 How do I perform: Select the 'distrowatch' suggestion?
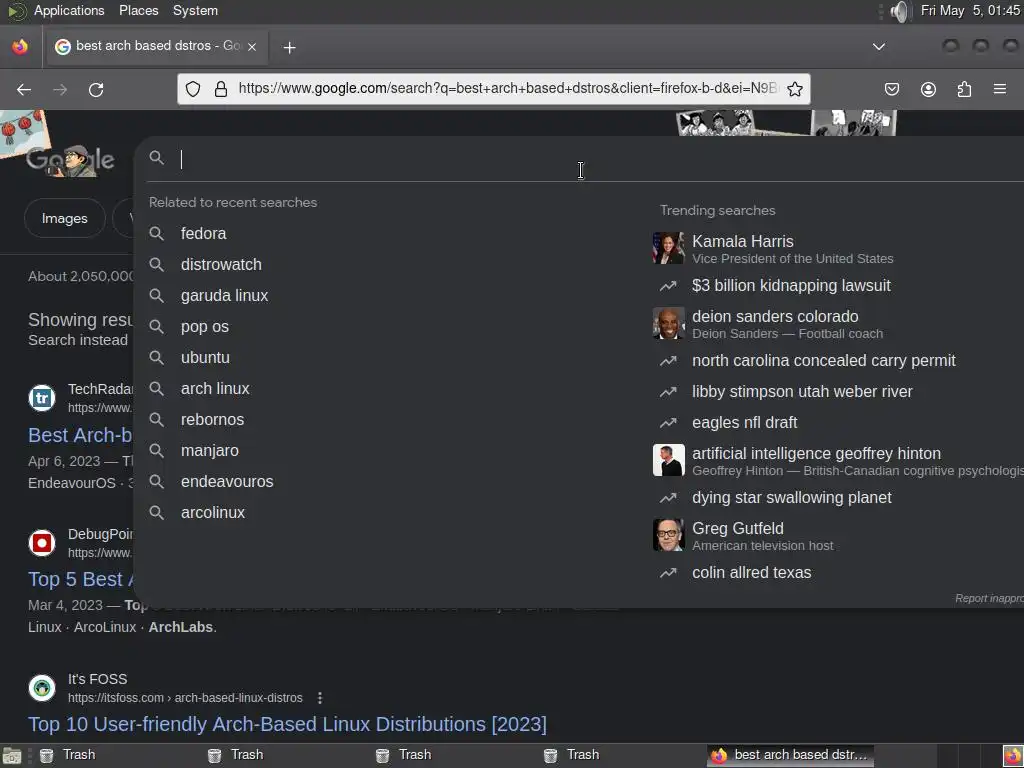pos(221,264)
